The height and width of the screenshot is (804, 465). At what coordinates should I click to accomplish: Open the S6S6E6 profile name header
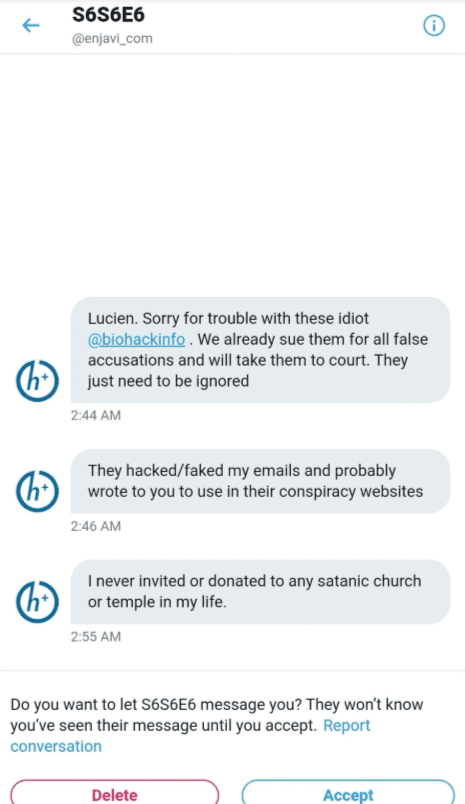(108, 14)
